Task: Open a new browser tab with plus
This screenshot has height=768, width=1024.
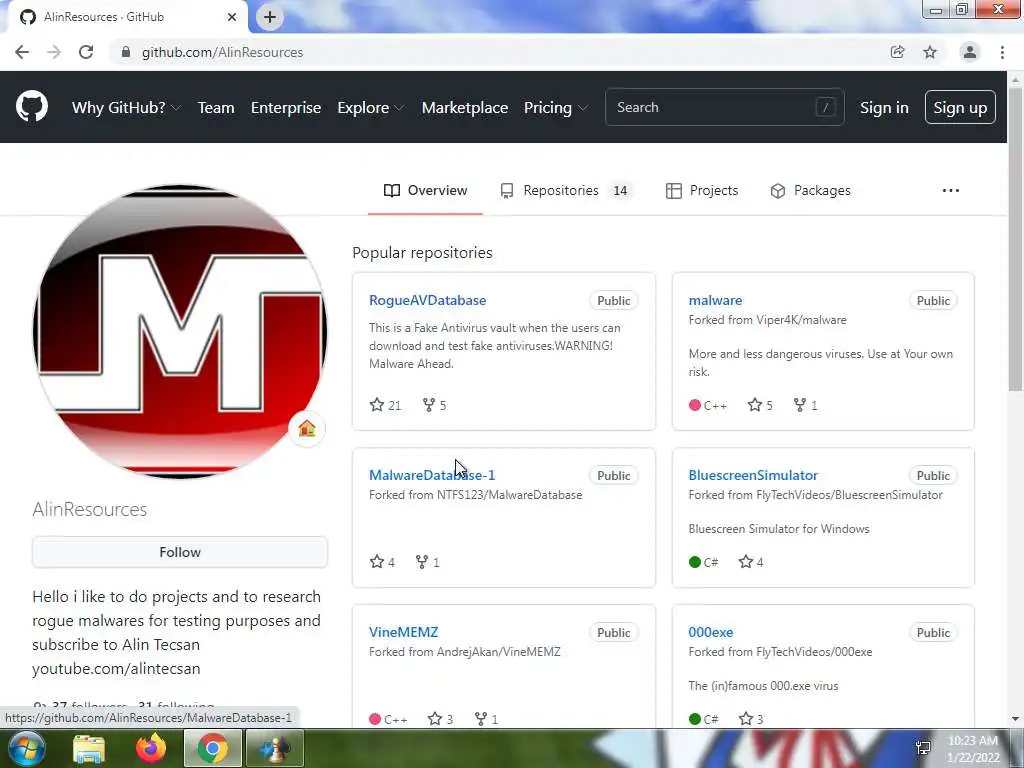Action: [x=270, y=17]
